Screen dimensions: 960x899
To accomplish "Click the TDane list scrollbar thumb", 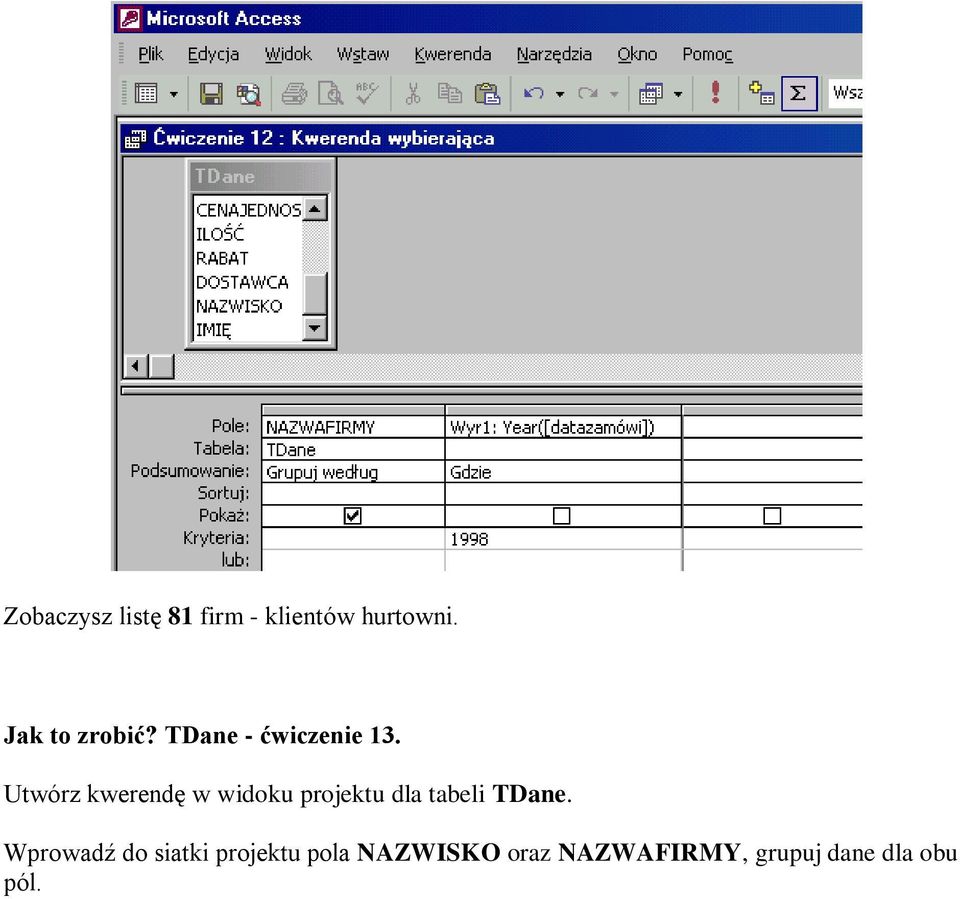I will (315, 293).
